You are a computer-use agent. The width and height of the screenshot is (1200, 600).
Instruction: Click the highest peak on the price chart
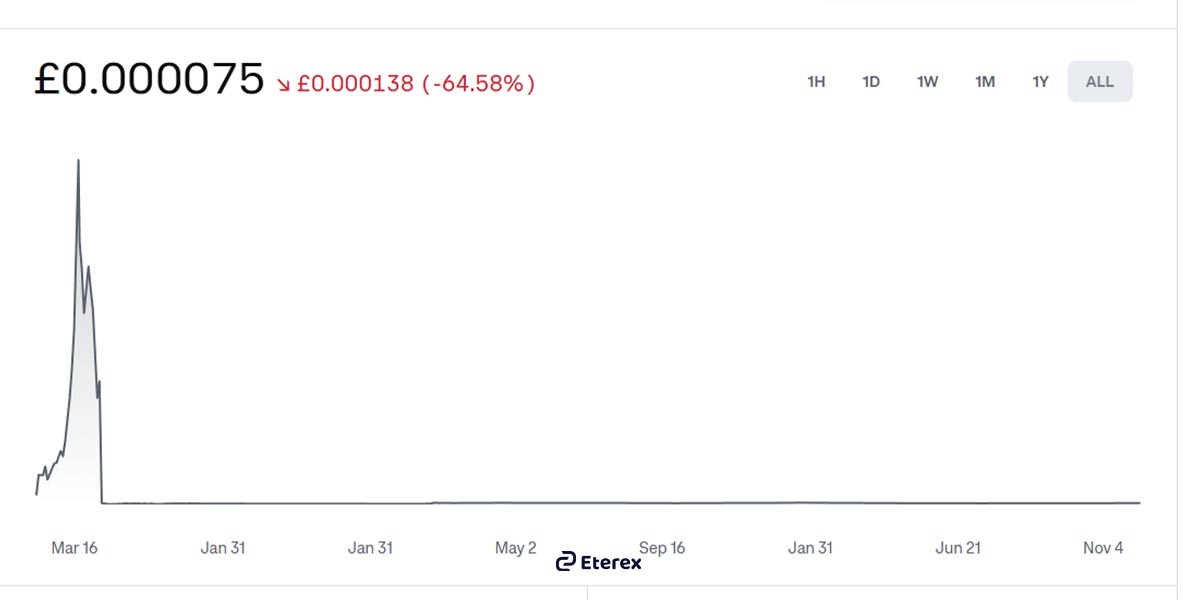point(78,161)
